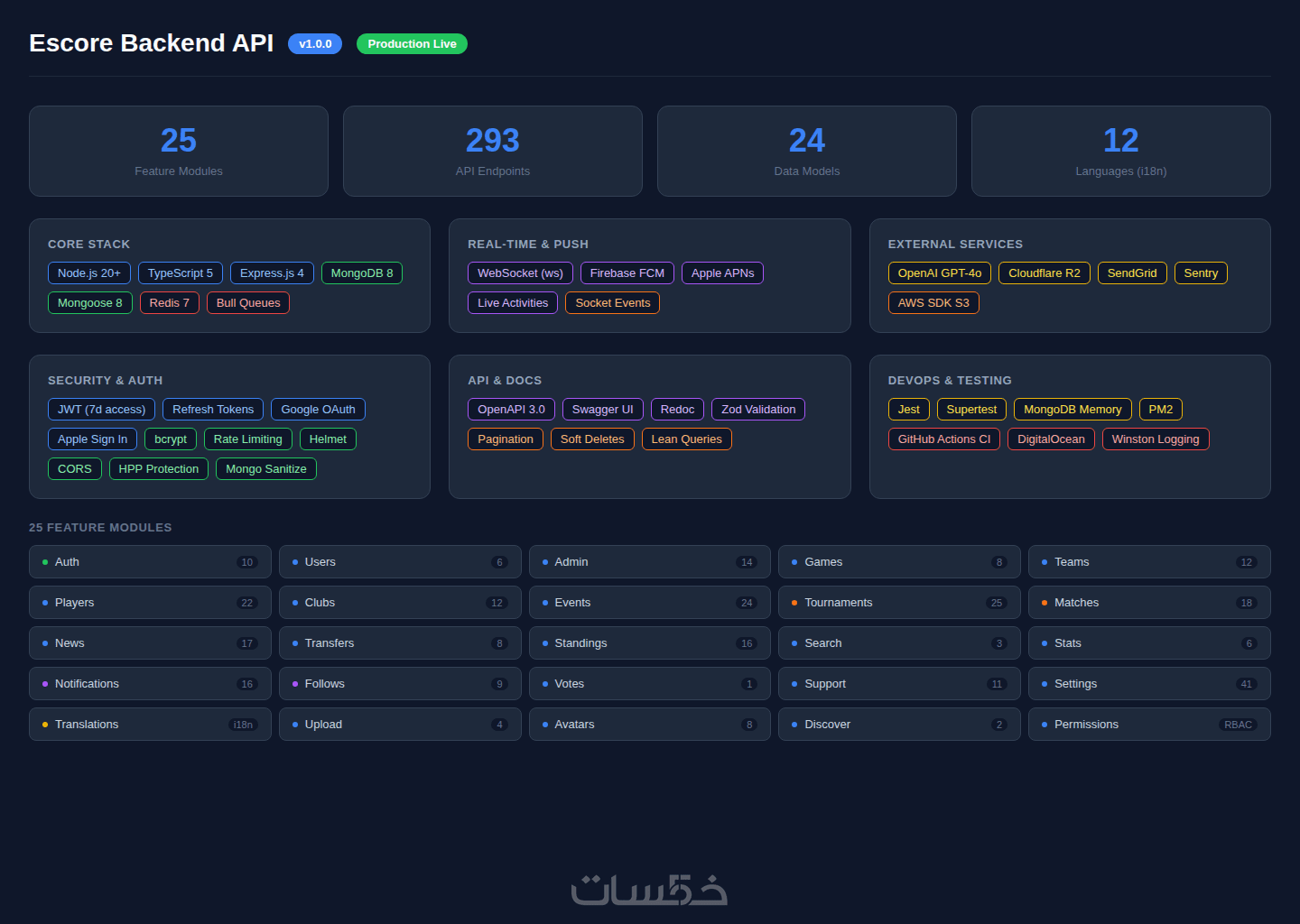Click the OpenAI GPT-4o tag

click(x=940, y=273)
